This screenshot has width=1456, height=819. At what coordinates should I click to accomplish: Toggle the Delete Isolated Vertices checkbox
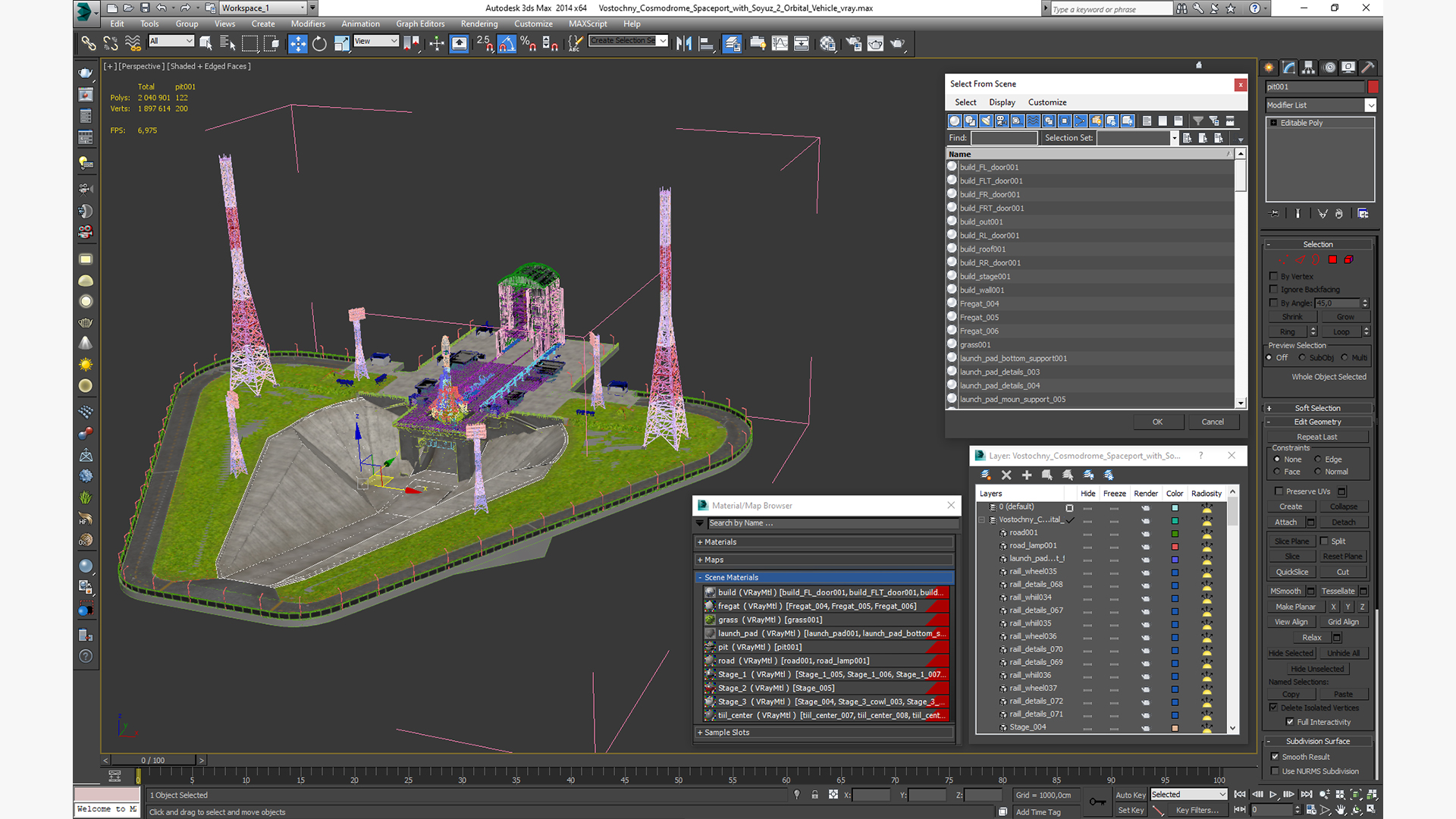pos(1274,708)
